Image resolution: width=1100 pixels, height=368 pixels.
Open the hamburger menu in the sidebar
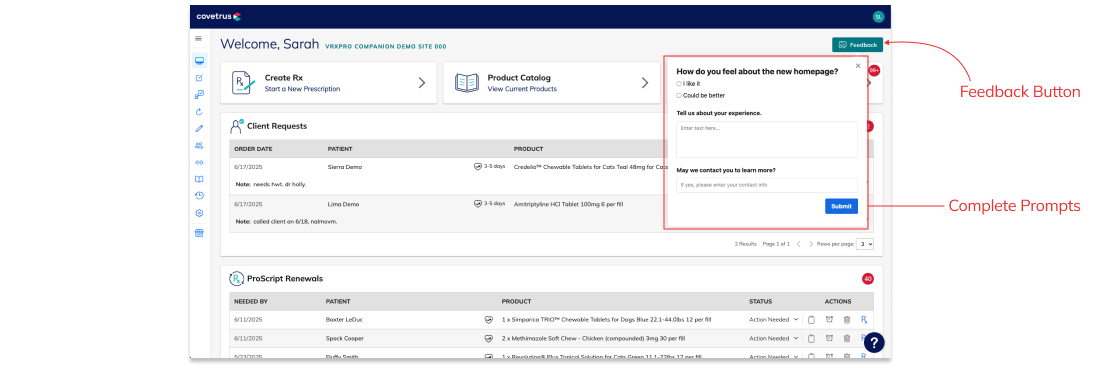pos(199,39)
